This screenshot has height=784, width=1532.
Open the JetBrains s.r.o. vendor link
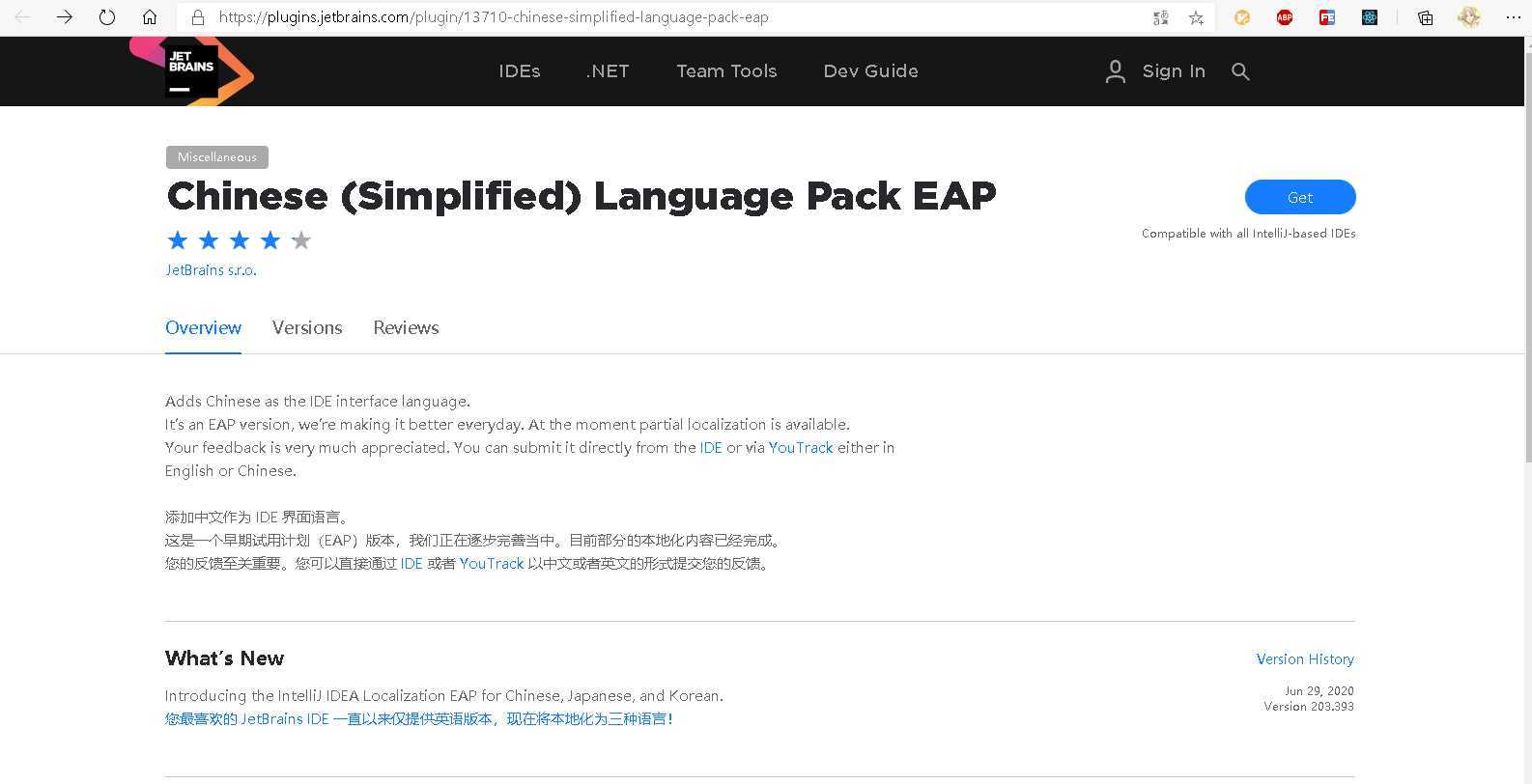pos(211,270)
